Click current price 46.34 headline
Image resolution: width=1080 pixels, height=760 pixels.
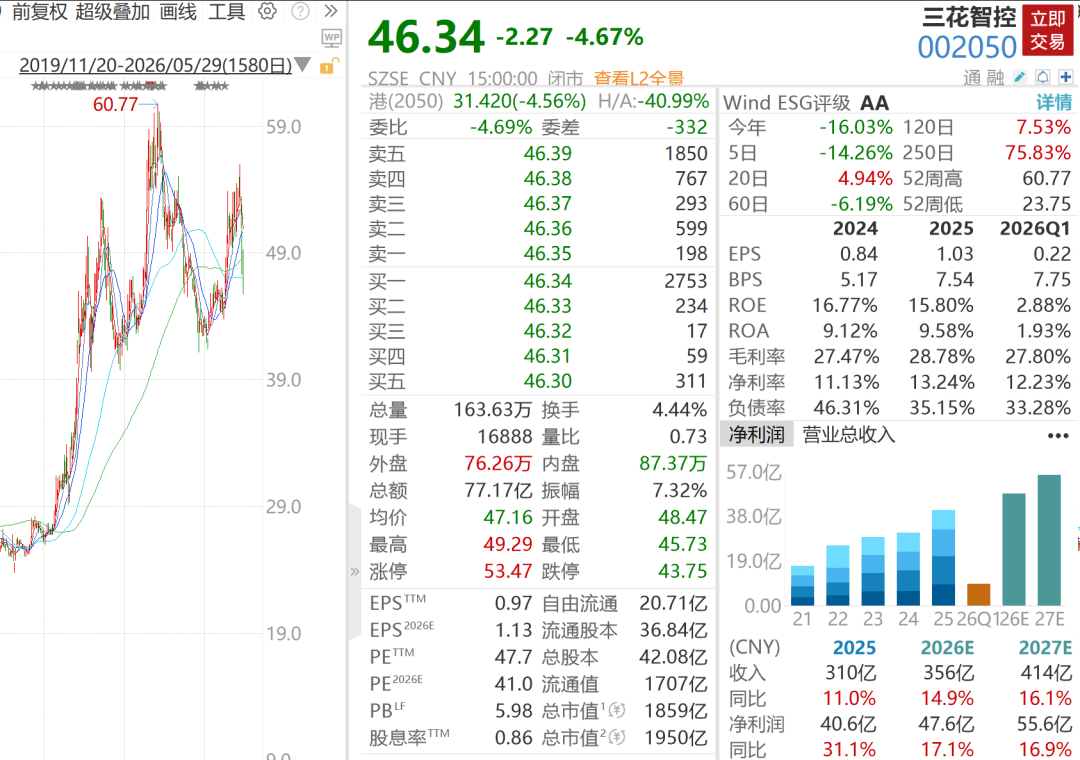pos(426,37)
